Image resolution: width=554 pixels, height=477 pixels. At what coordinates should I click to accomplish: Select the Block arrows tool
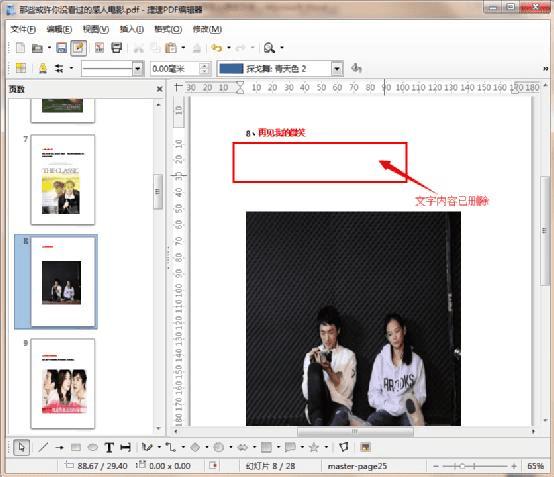coord(243,447)
